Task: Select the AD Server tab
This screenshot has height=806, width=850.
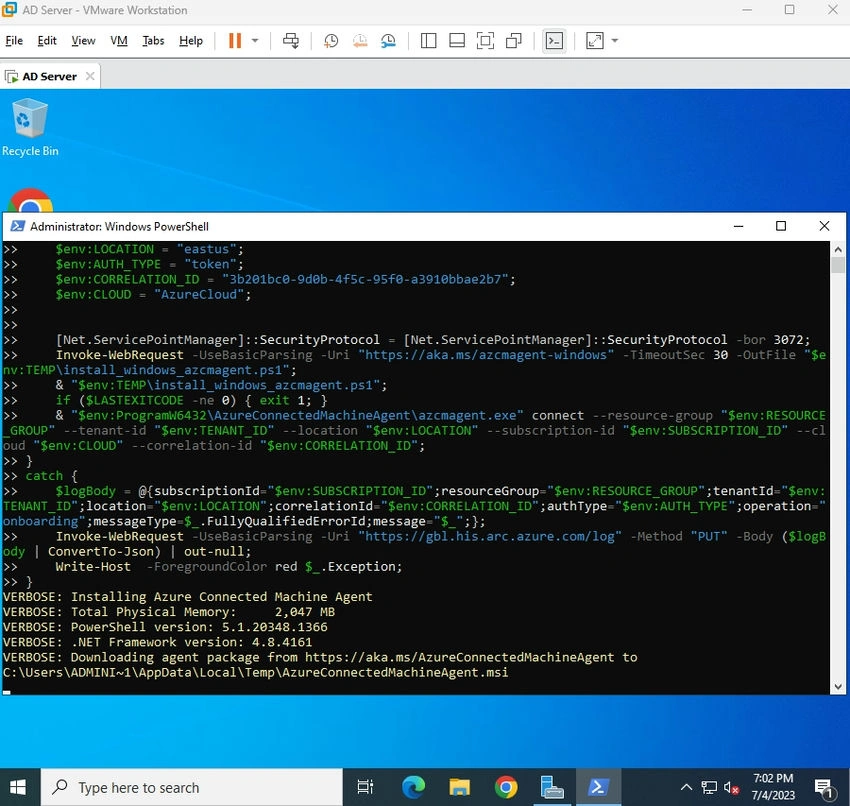Action: (x=49, y=76)
